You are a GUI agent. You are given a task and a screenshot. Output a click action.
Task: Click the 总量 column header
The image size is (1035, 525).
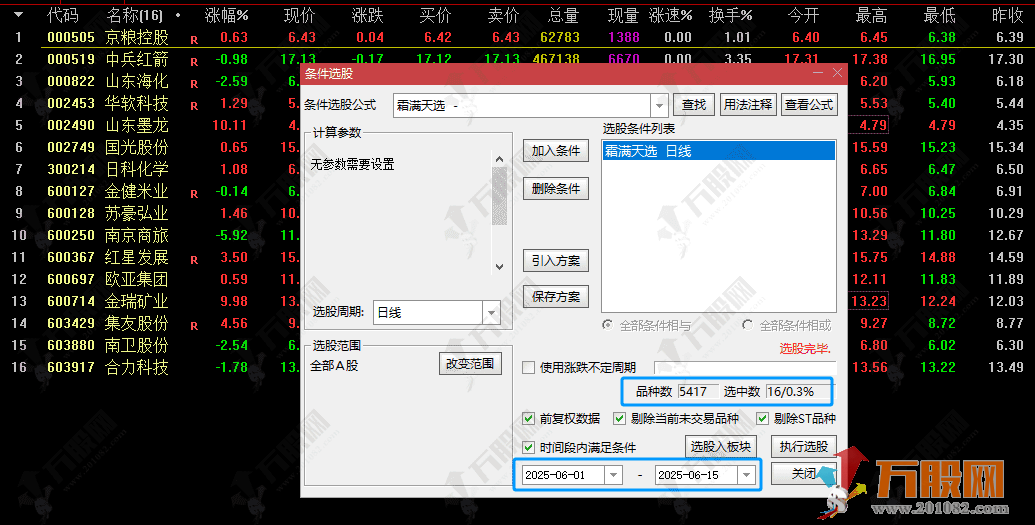(563, 15)
